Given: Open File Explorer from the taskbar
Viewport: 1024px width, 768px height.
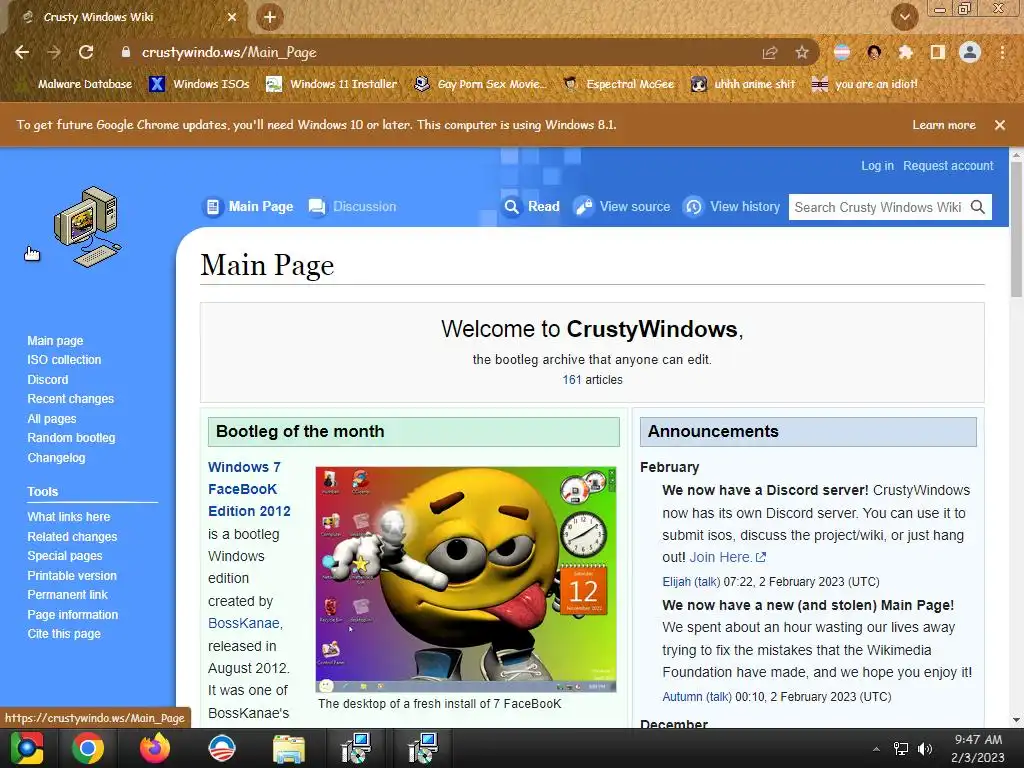Looking at the screenshot, I should point(289,749).
